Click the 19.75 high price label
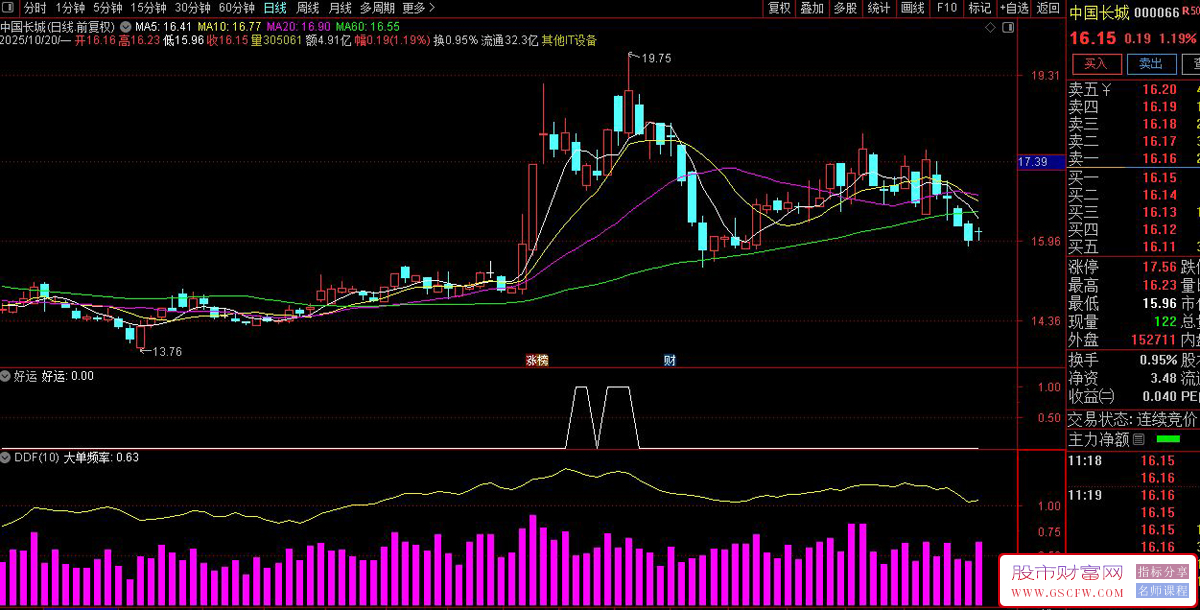Viewport: 1200px width, 610px height. tap(656, 59)
